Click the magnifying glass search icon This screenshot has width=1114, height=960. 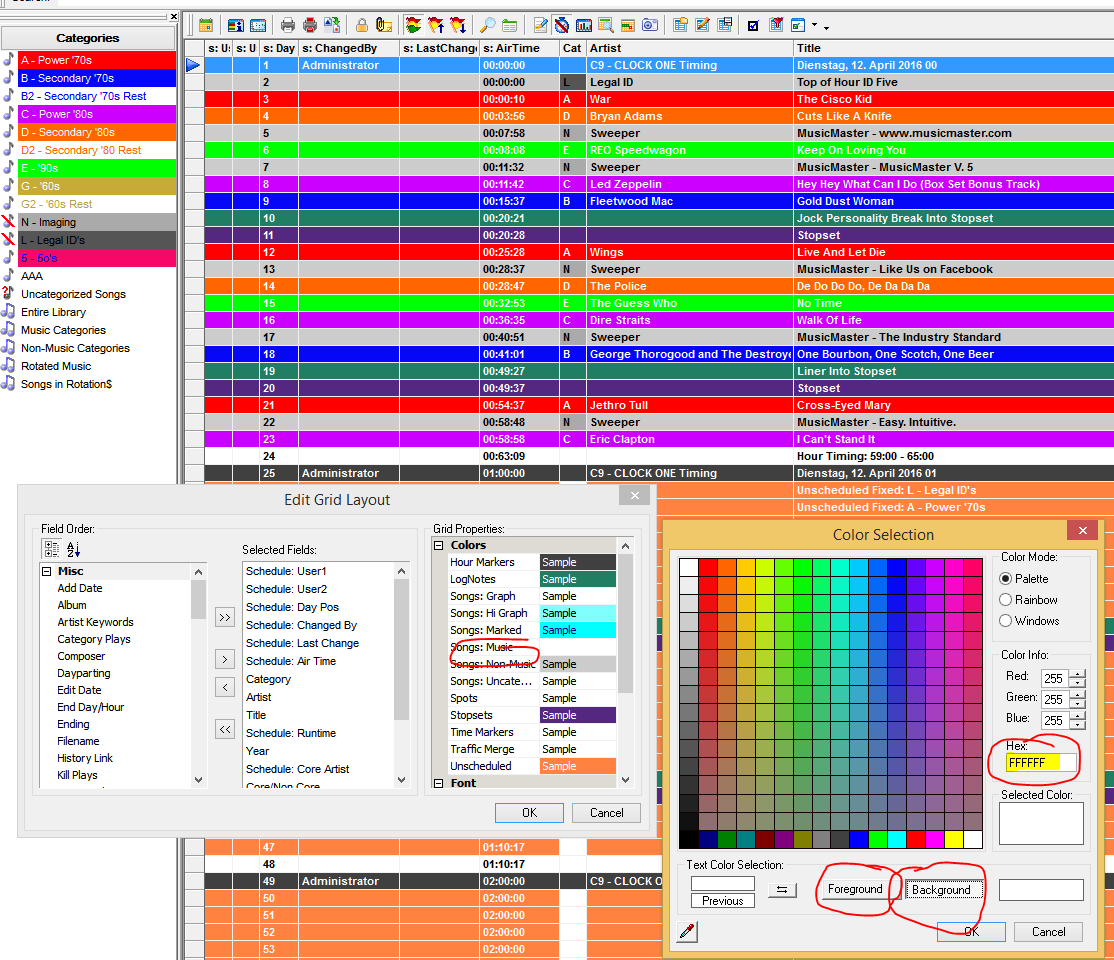pyautogui.click(x=487, y=26)
